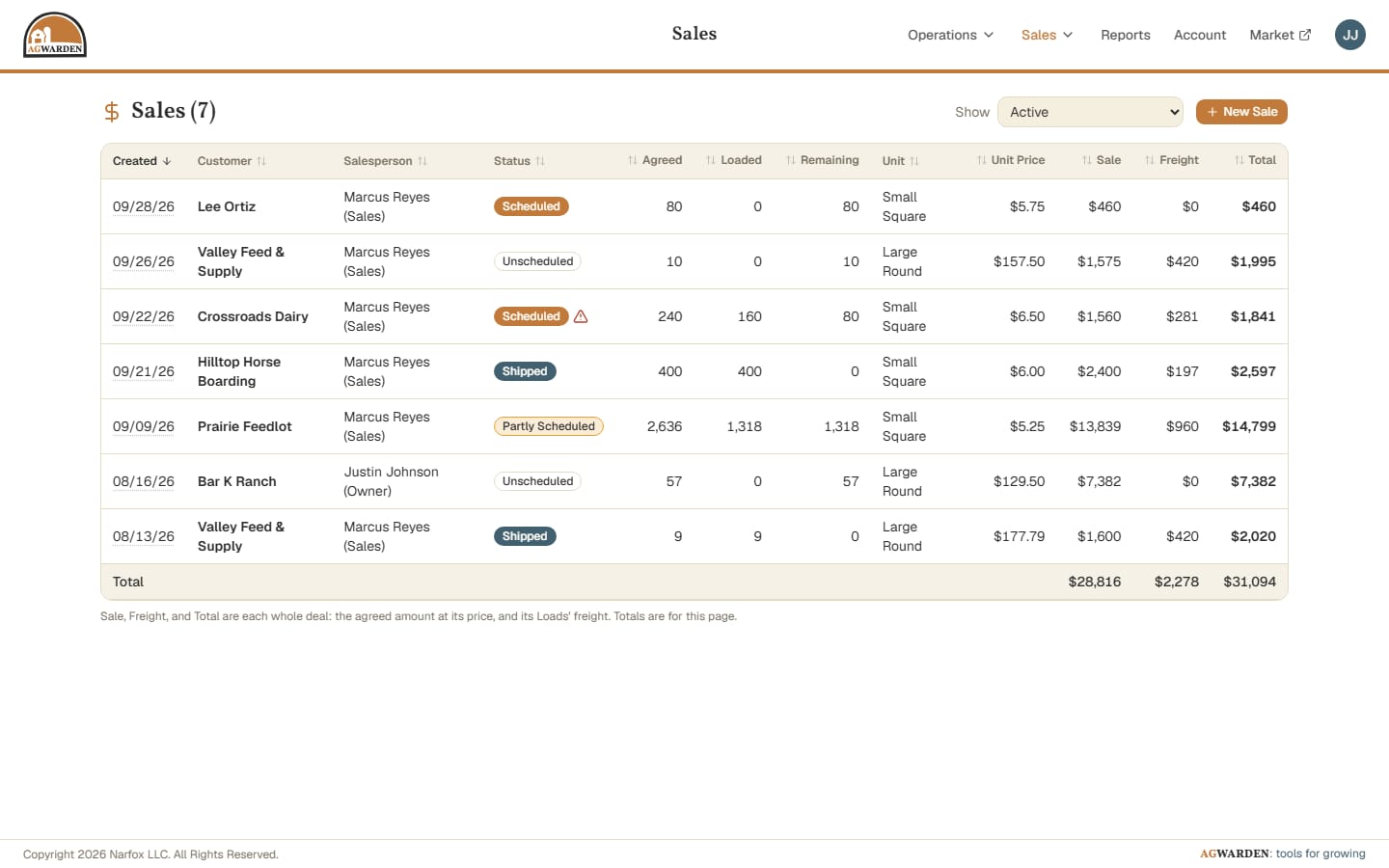Screen dimensions: 1389x868
Task: Open Crossroads Dairy sale
Action: click(253, 316)
